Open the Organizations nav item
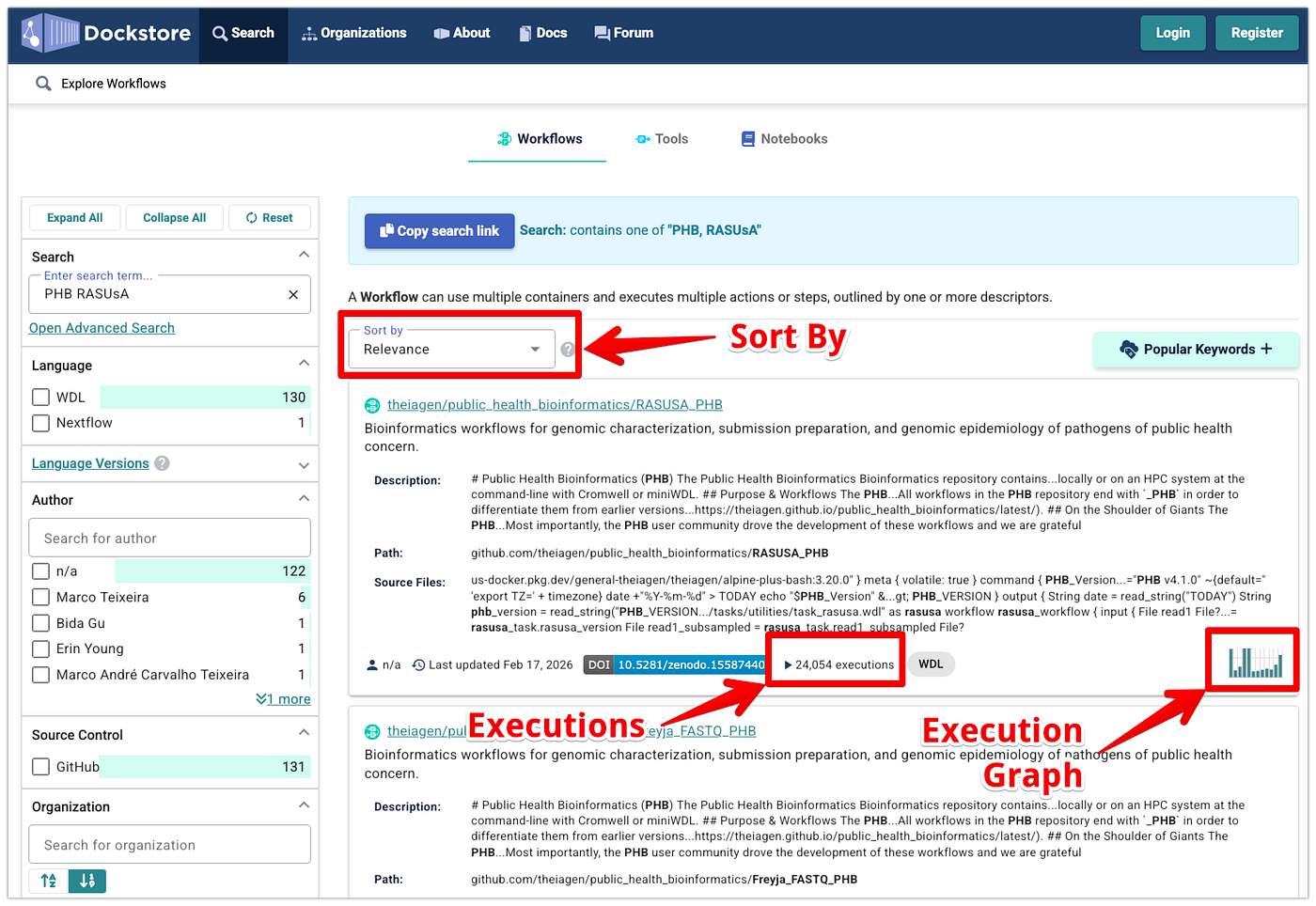 click(354, 33)
